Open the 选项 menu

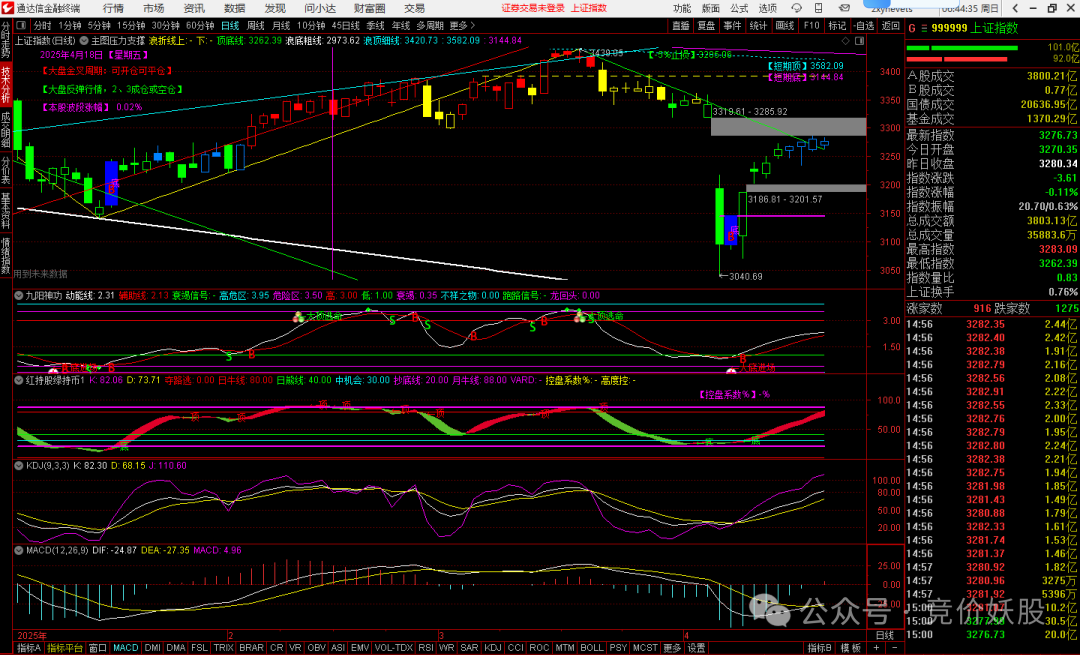click(x=767, y=8)
